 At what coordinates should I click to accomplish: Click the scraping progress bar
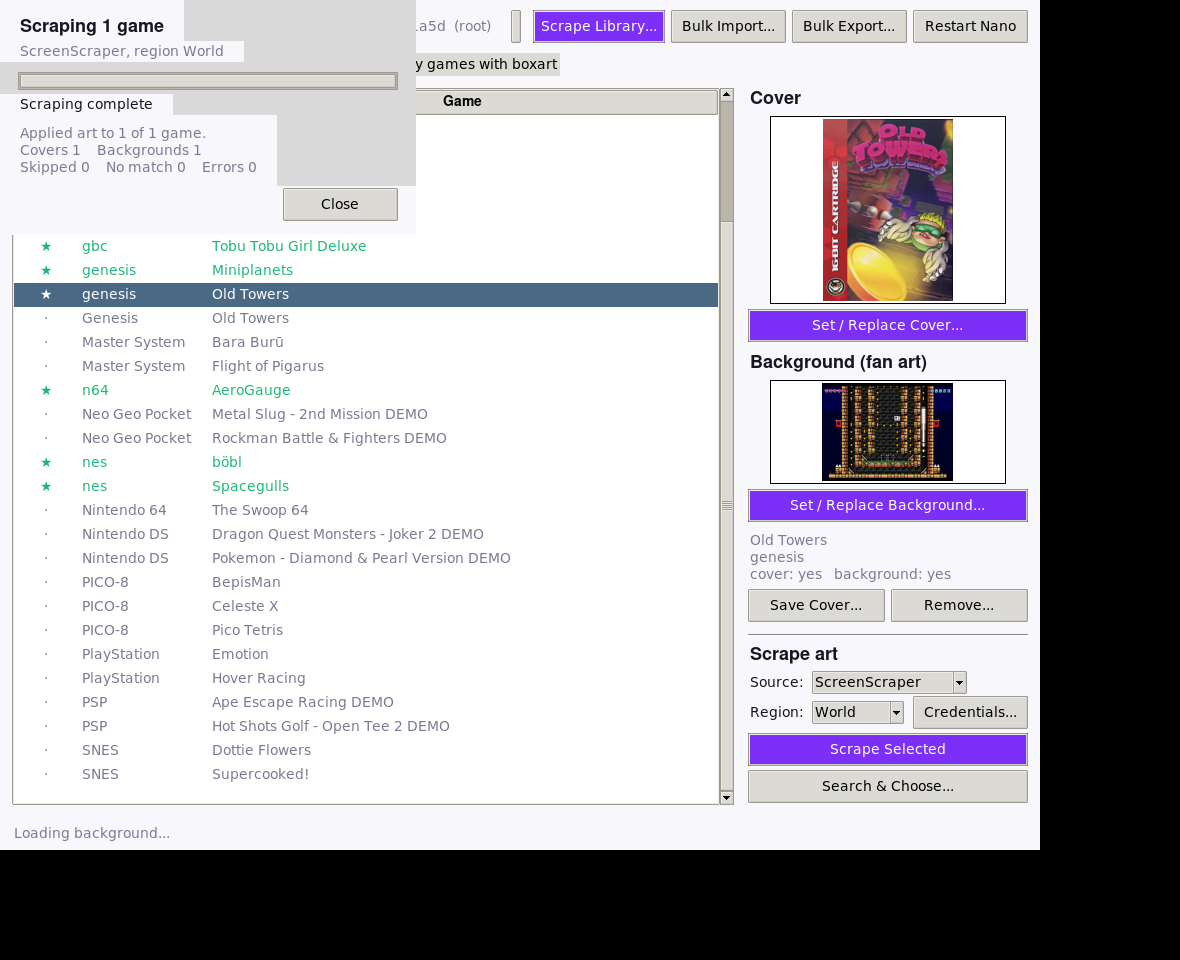[208, 81]
